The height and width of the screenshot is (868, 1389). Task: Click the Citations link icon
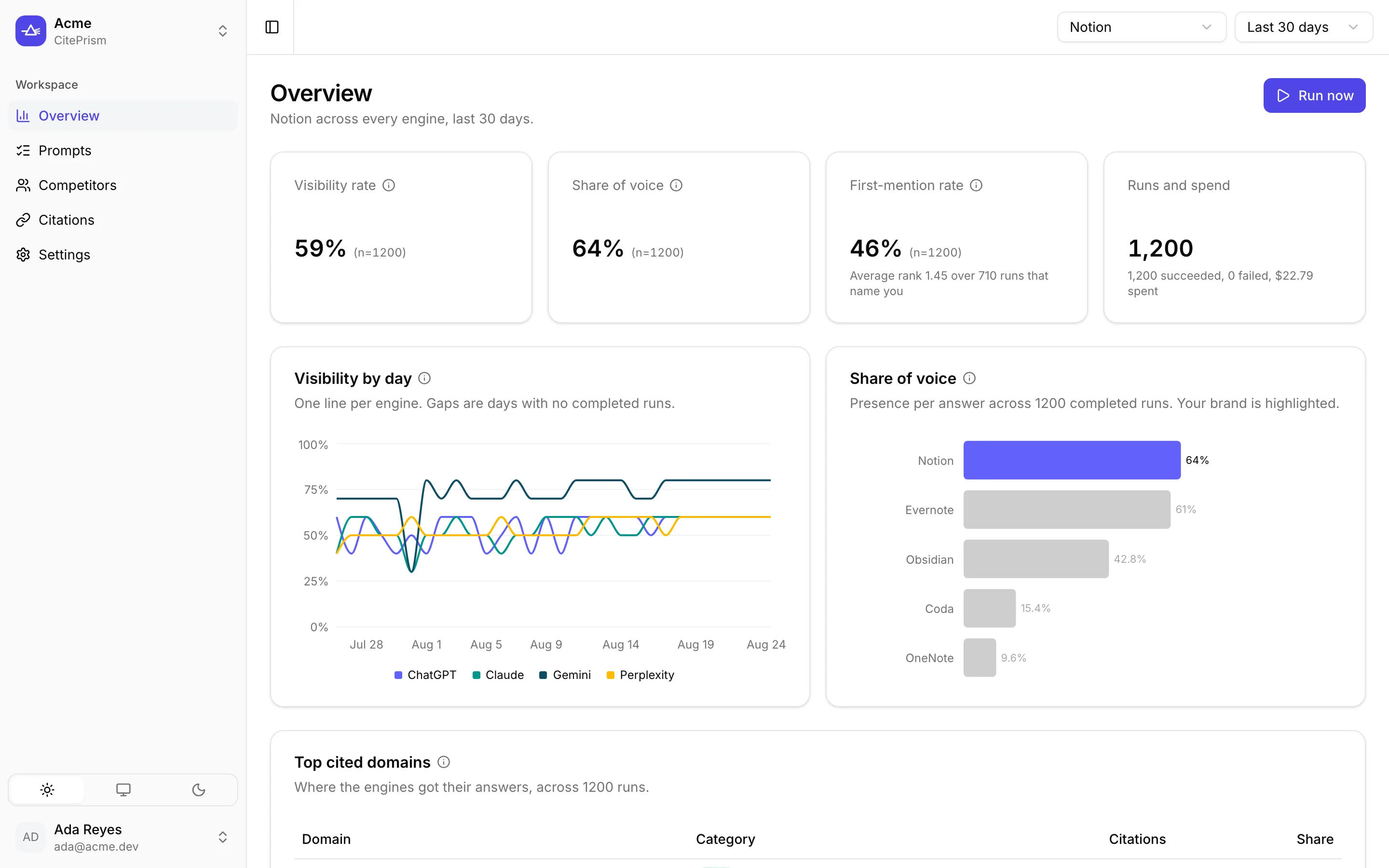23,220
